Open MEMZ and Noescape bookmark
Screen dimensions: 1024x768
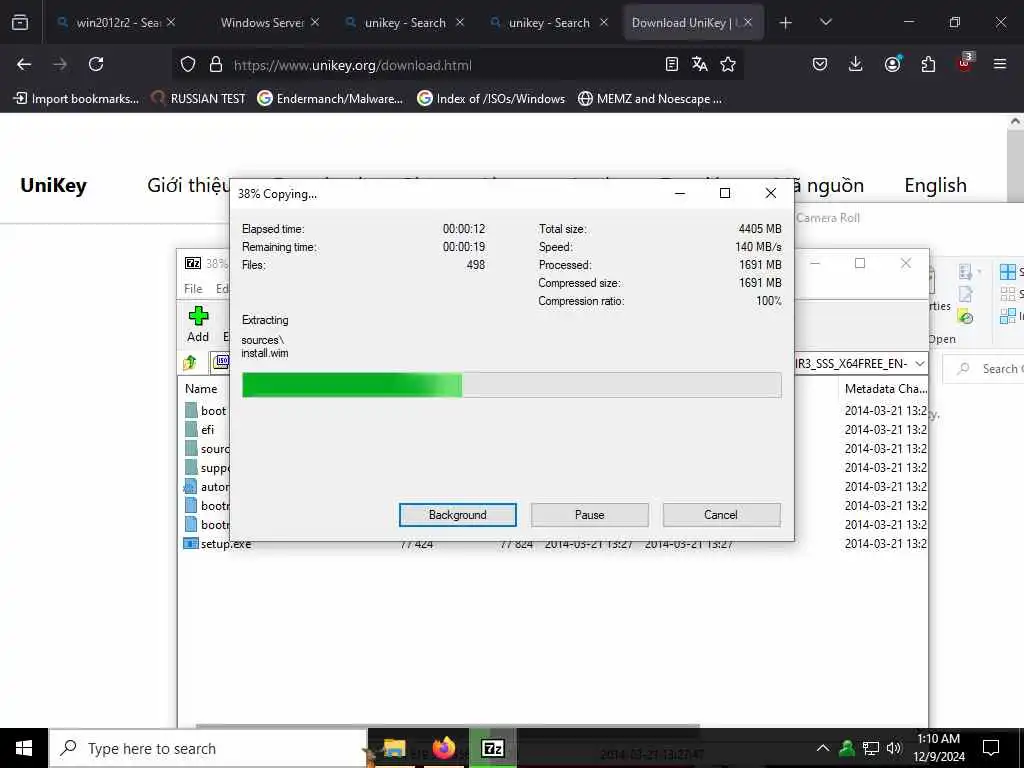650,99
